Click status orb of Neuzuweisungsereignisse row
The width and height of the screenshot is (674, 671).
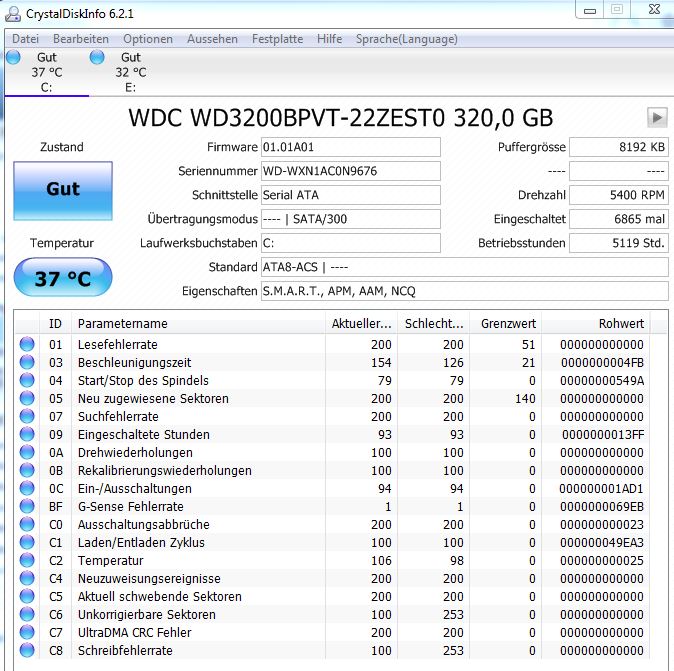click(27, 579)
